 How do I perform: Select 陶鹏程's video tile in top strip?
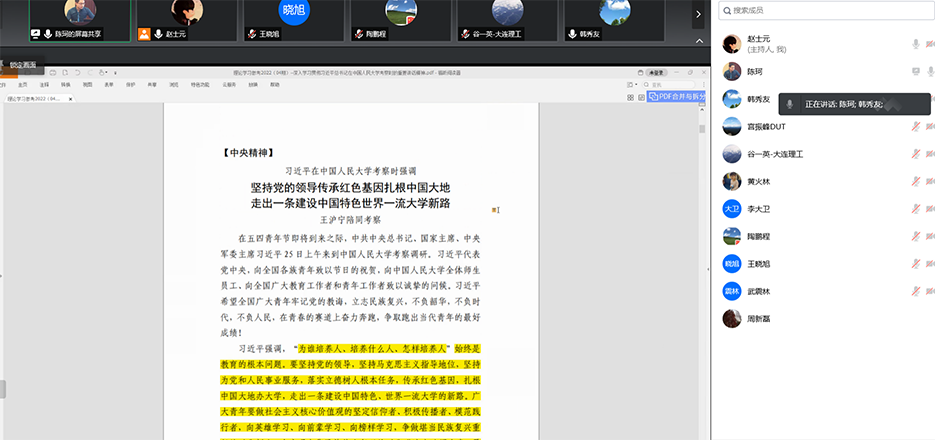coord(401,21)
